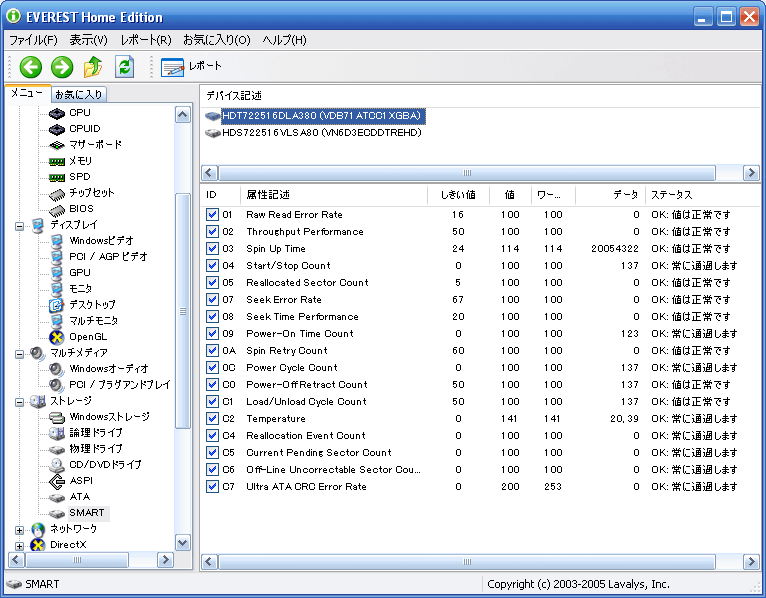Open the メモリ memory module icon
Screen dimensions: 766x598
57,161
